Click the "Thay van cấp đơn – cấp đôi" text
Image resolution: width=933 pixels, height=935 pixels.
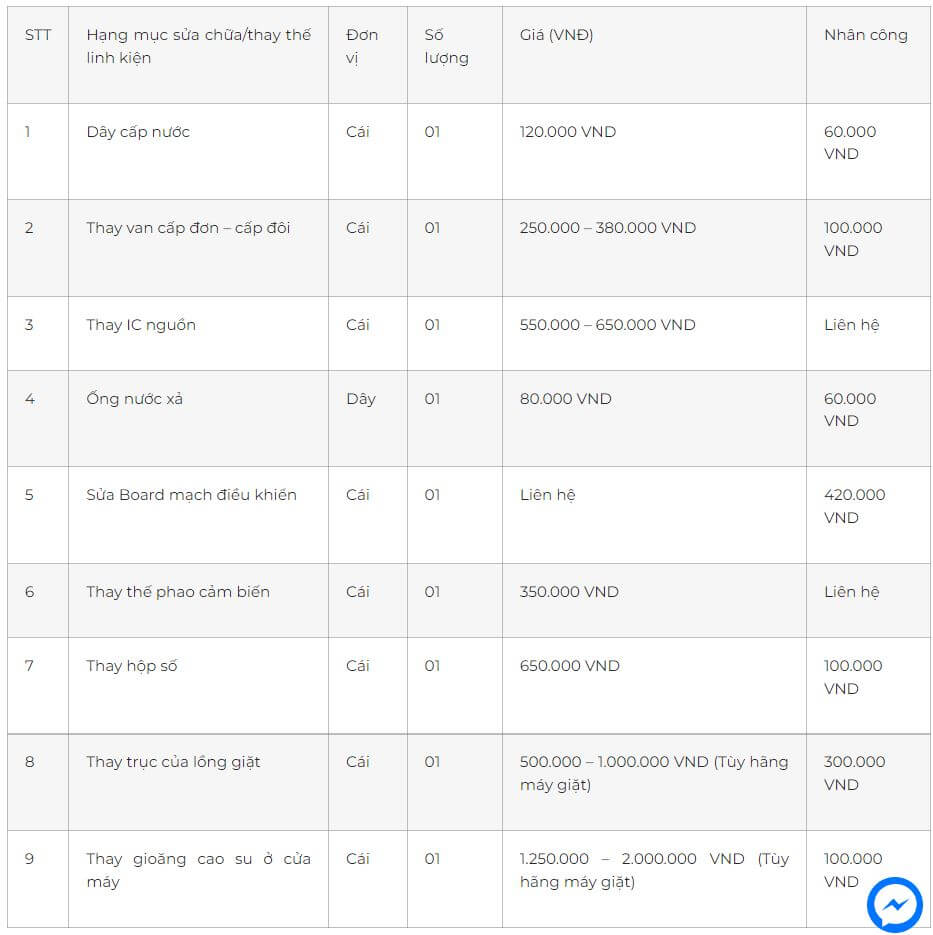pyautogui.click(x=188, y=228)
